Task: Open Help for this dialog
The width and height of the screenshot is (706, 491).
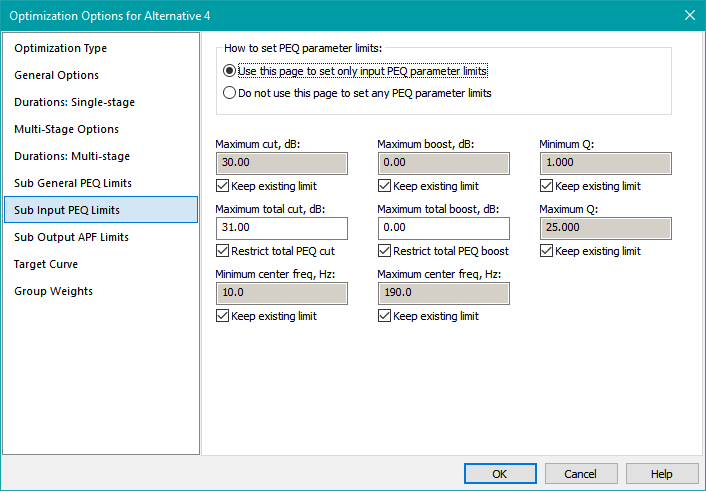Action: click(x=662, y=473)
